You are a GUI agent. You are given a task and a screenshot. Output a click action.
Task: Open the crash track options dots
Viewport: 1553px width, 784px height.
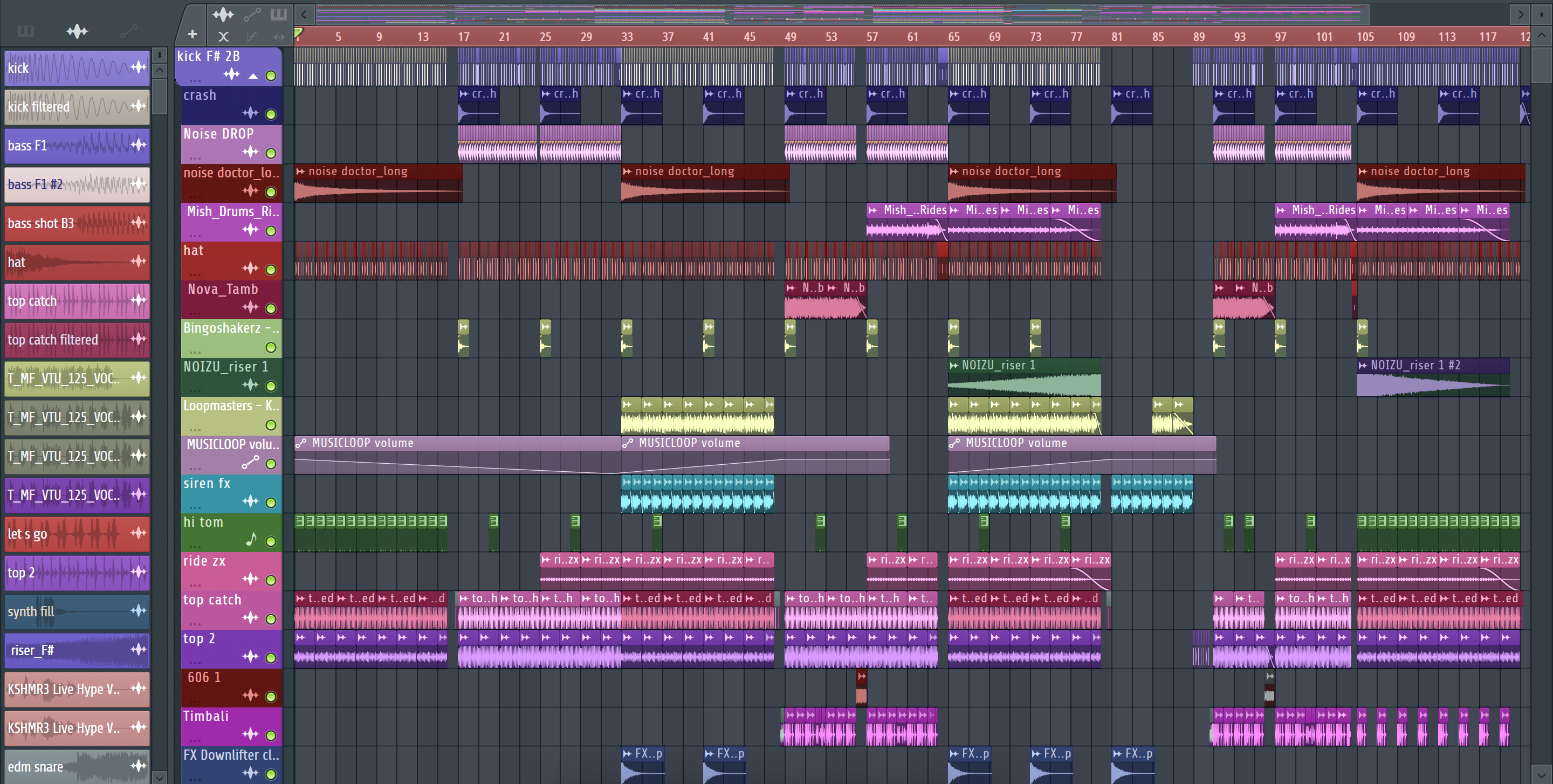tap(195, 119)
